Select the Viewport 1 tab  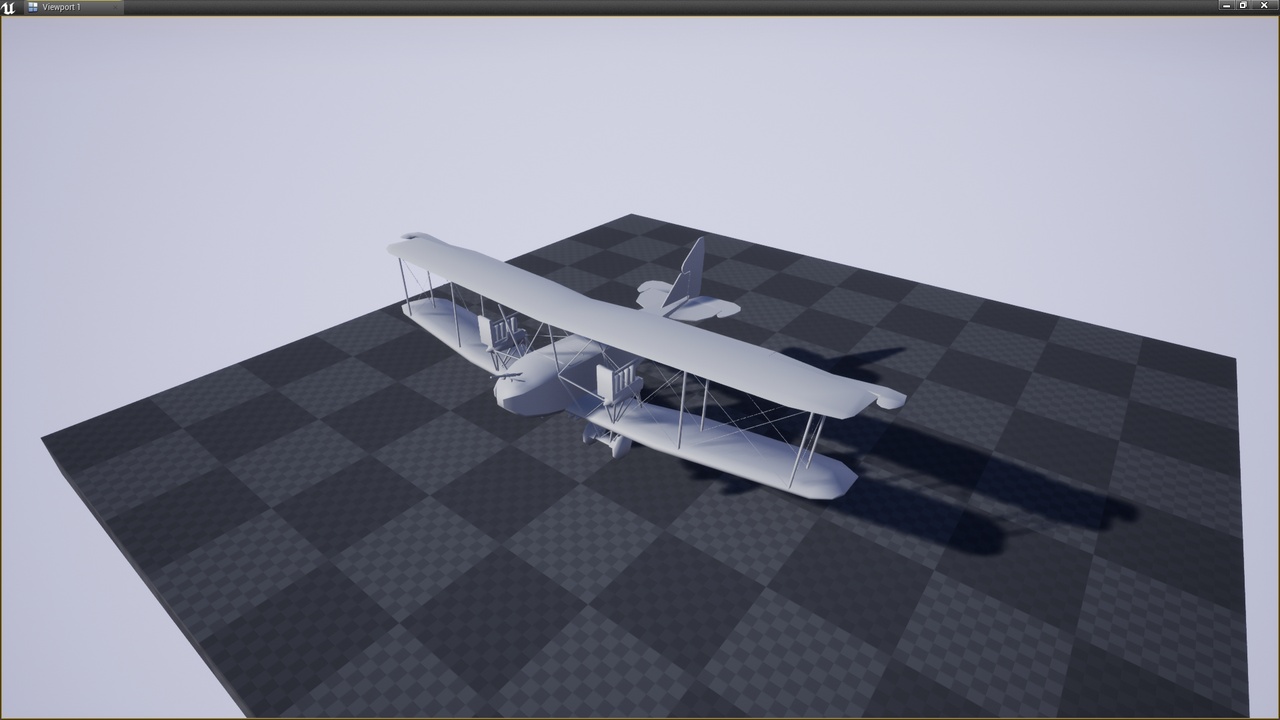pyautogui.click(x=73, y=7)
